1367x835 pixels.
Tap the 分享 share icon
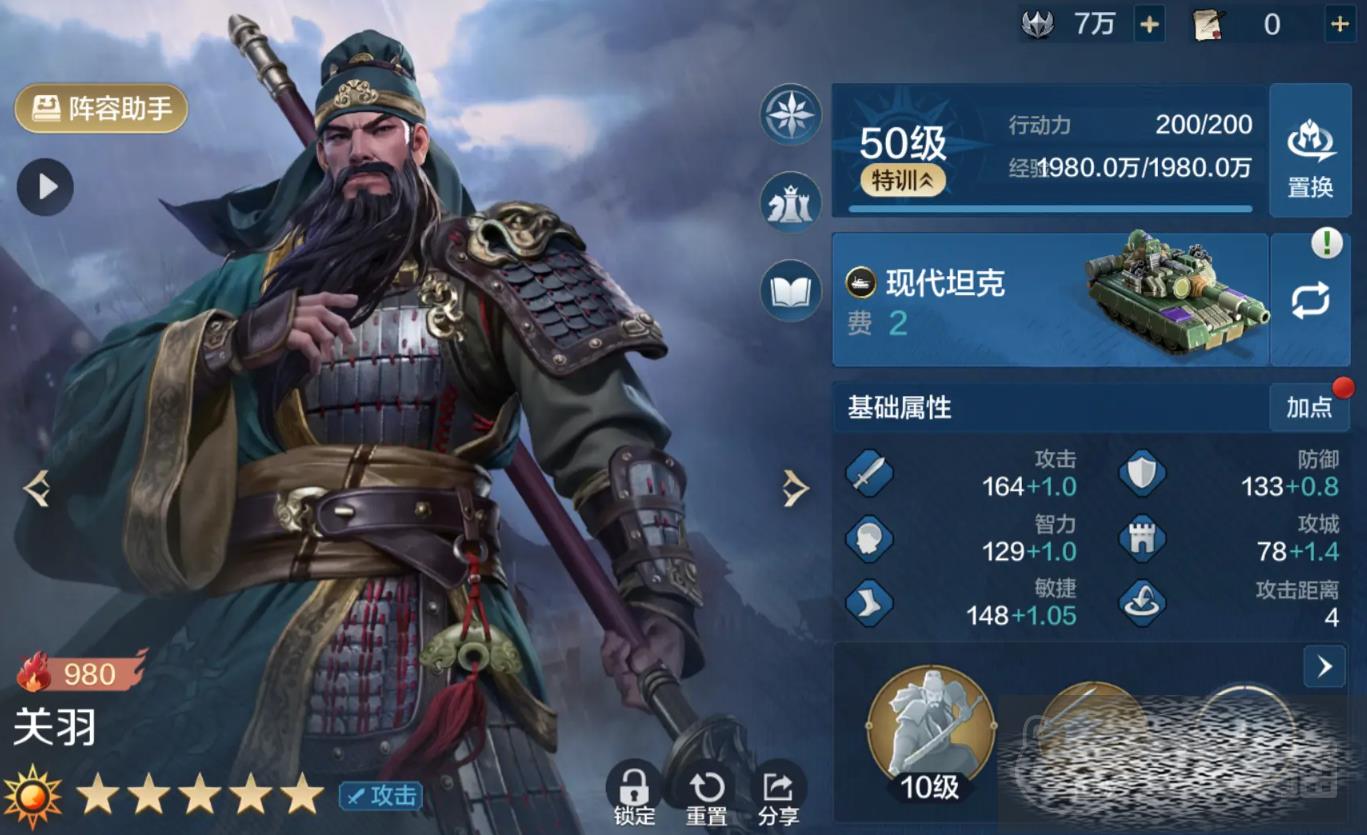point(778,794)
